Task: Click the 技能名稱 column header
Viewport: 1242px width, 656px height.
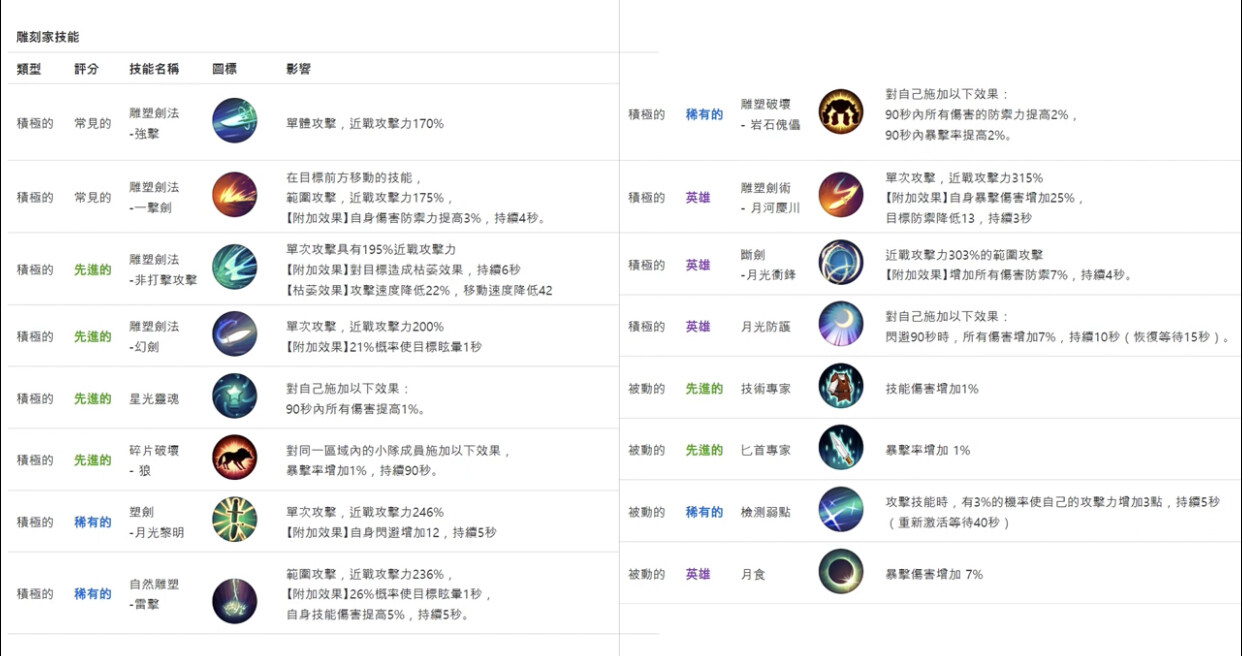Action: tap(154, 69)
